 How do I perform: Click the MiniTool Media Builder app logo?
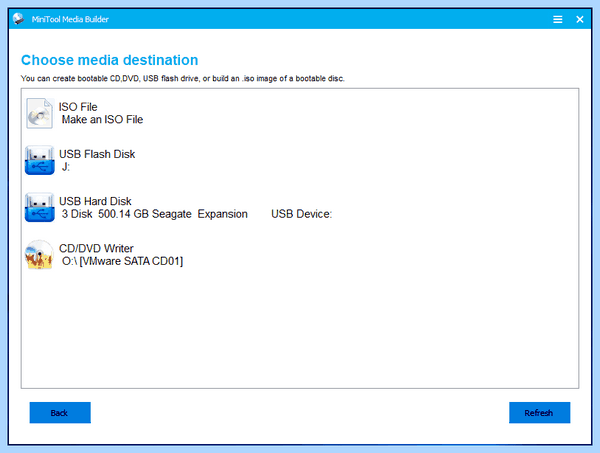coord(18,19)
